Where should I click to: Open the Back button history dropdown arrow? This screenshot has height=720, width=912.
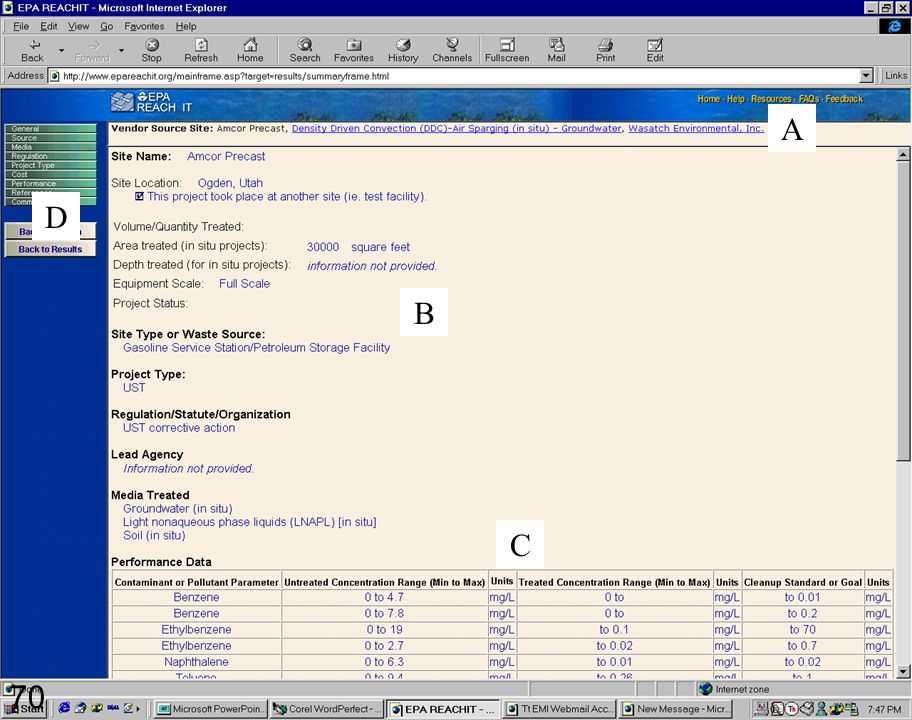tap(61, 51)
